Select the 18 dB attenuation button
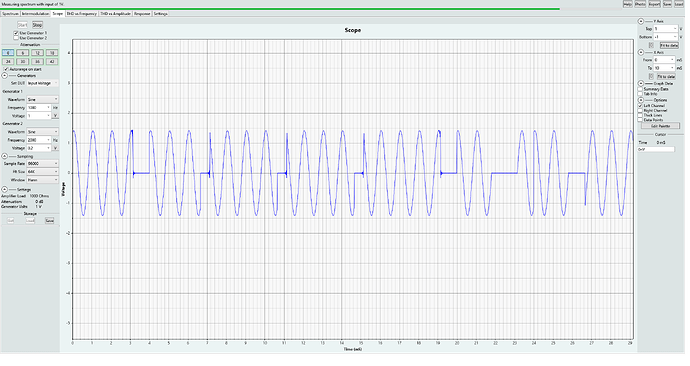Viewport: 690px width, 366px height. [52, 53]
